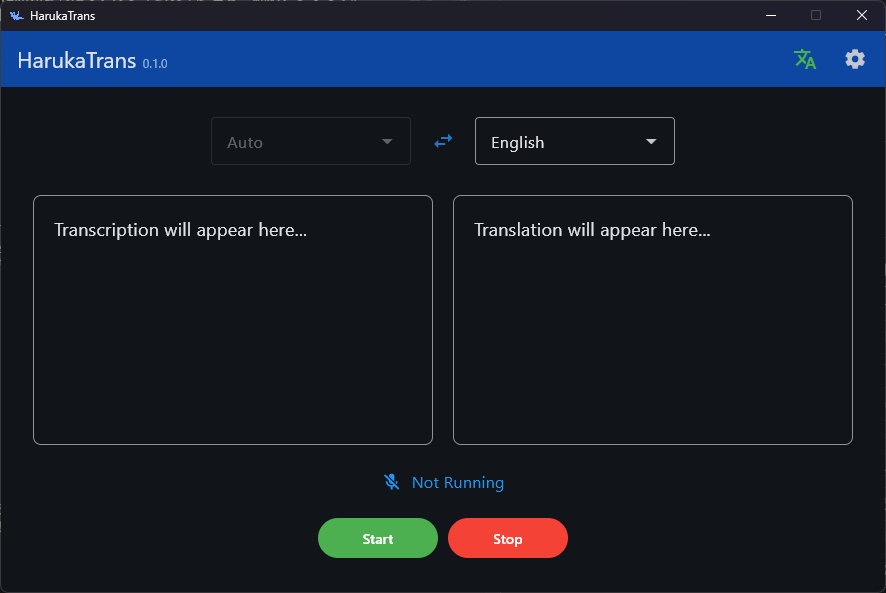Start transcription with the green Start button

377,538
